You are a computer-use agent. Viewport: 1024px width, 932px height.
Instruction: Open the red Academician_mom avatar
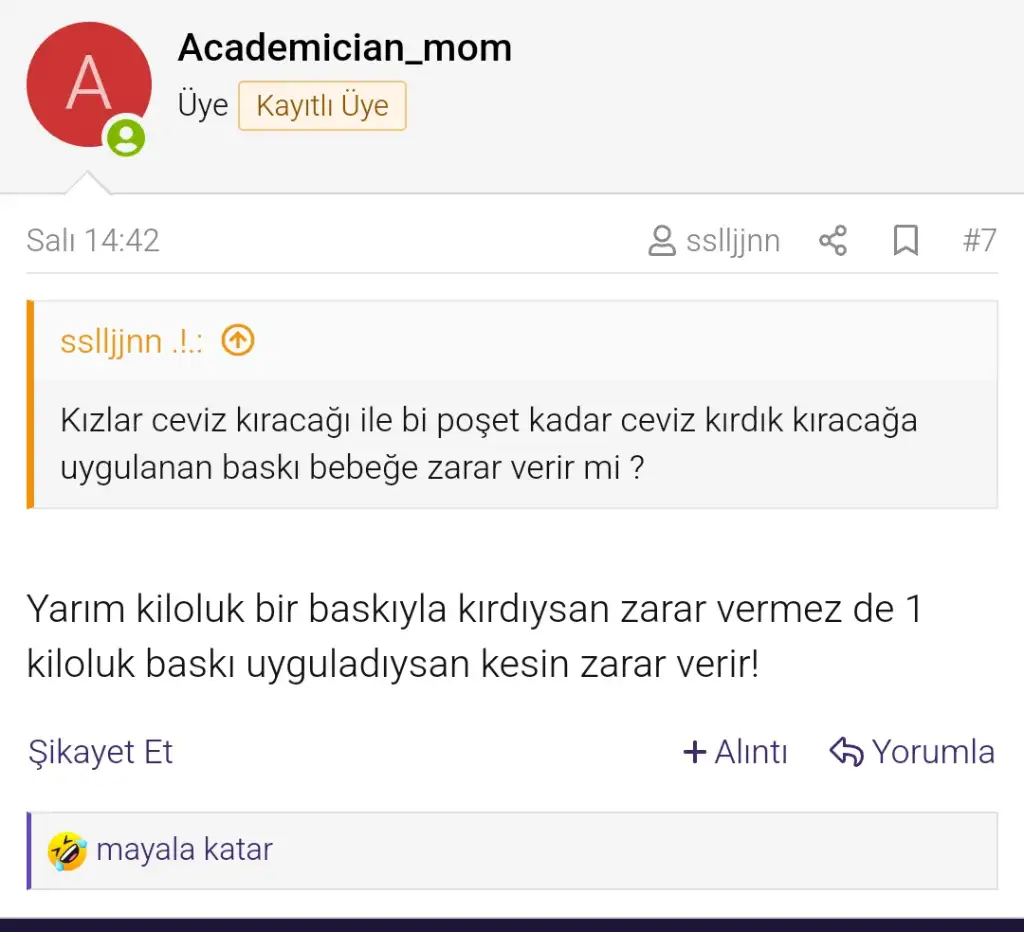(88, 85)
